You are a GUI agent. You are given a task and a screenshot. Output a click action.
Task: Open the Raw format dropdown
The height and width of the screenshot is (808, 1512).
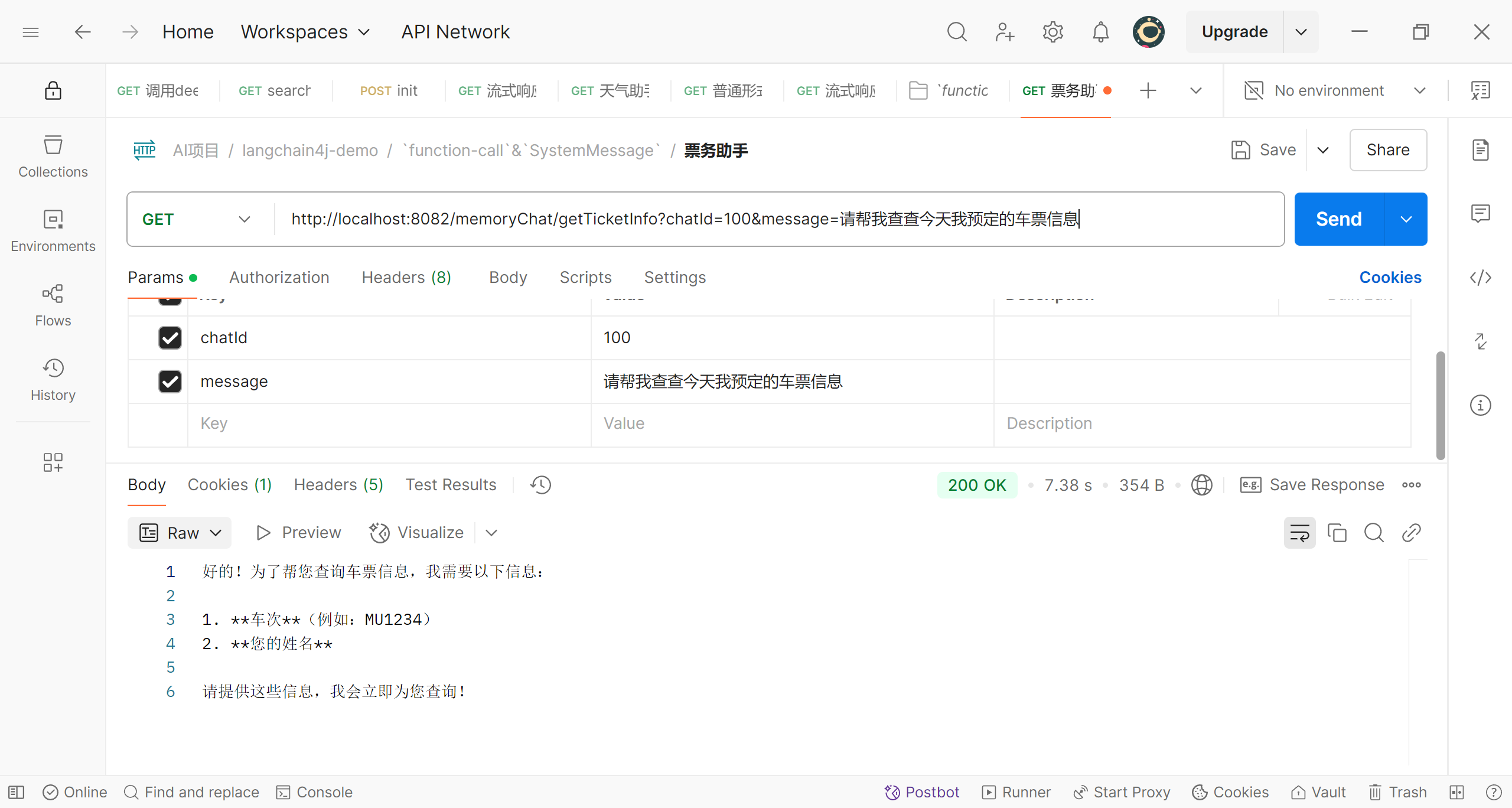click(x=180, y=533)
